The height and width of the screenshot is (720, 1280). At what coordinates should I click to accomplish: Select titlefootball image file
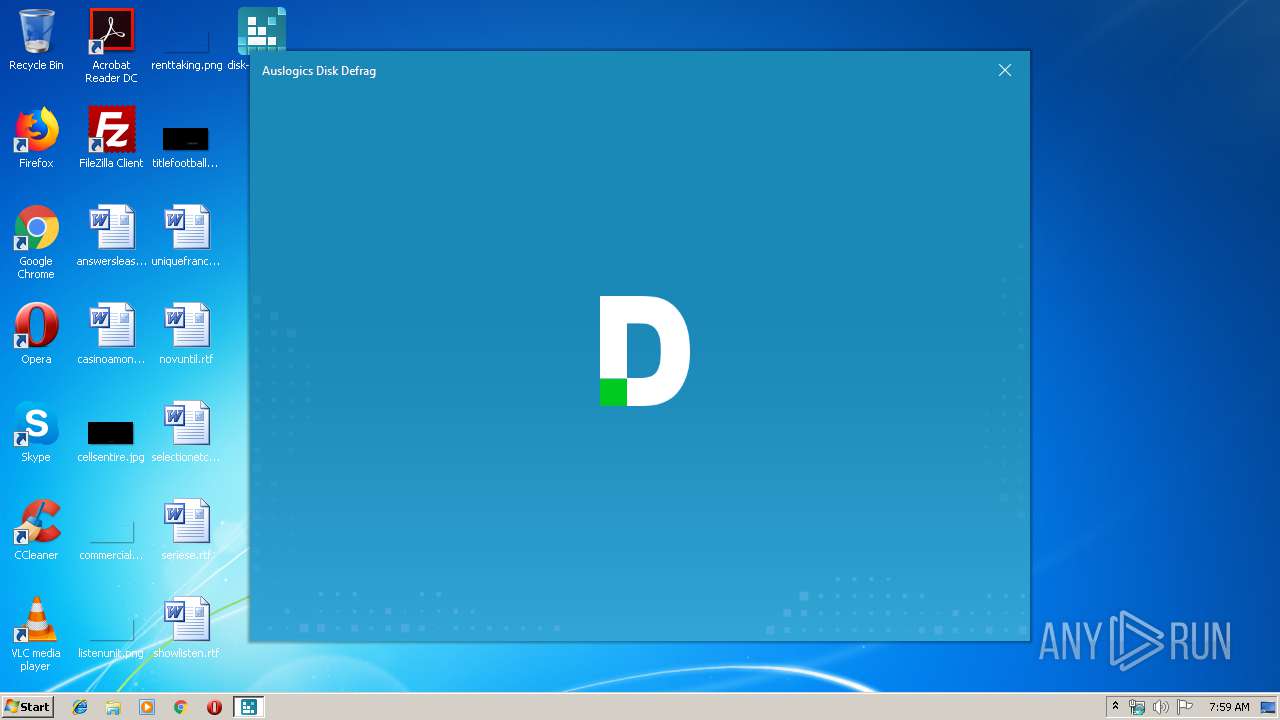point(185,146)
